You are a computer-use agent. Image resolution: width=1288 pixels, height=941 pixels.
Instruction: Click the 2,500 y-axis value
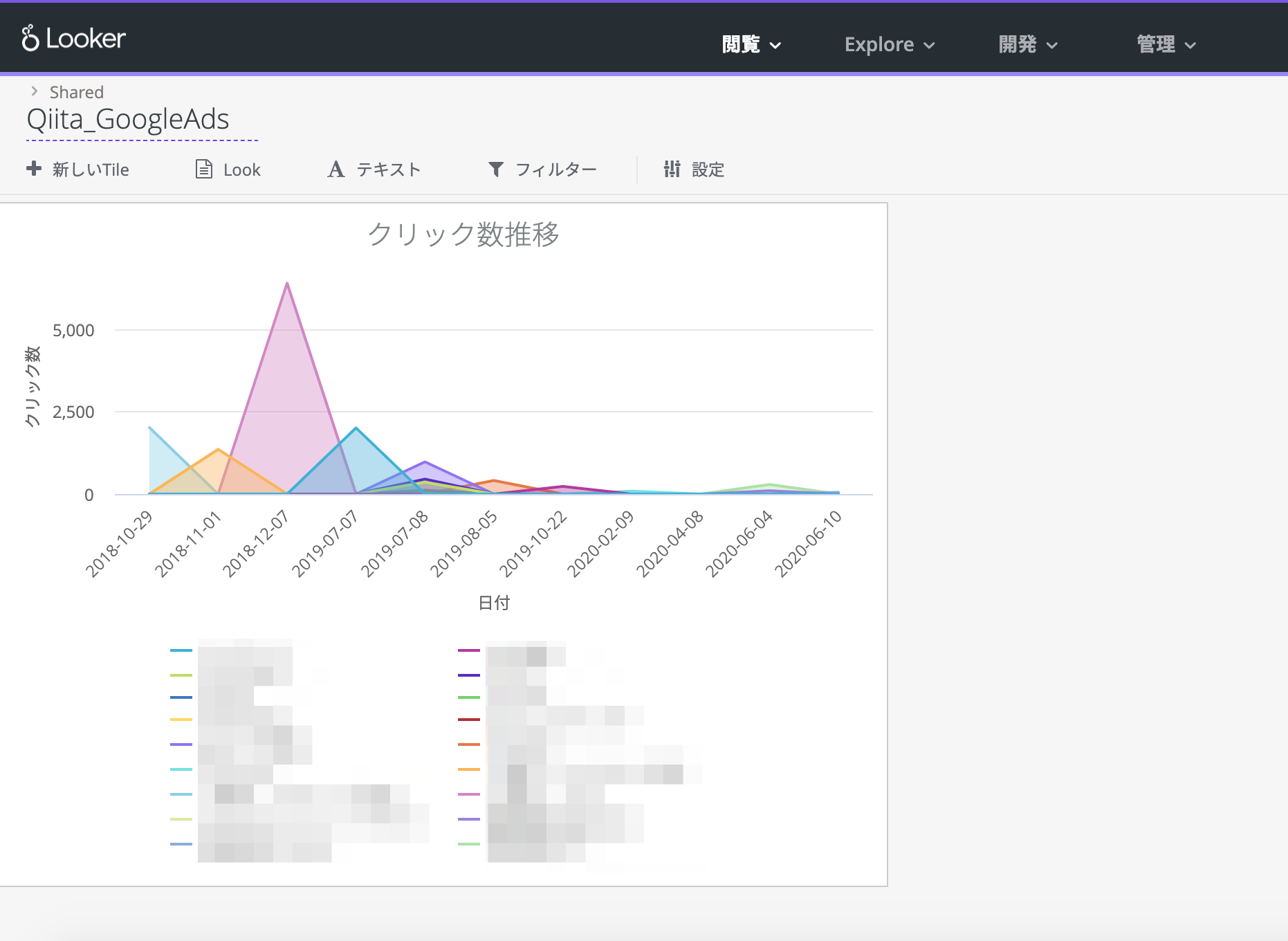[73, 412]
